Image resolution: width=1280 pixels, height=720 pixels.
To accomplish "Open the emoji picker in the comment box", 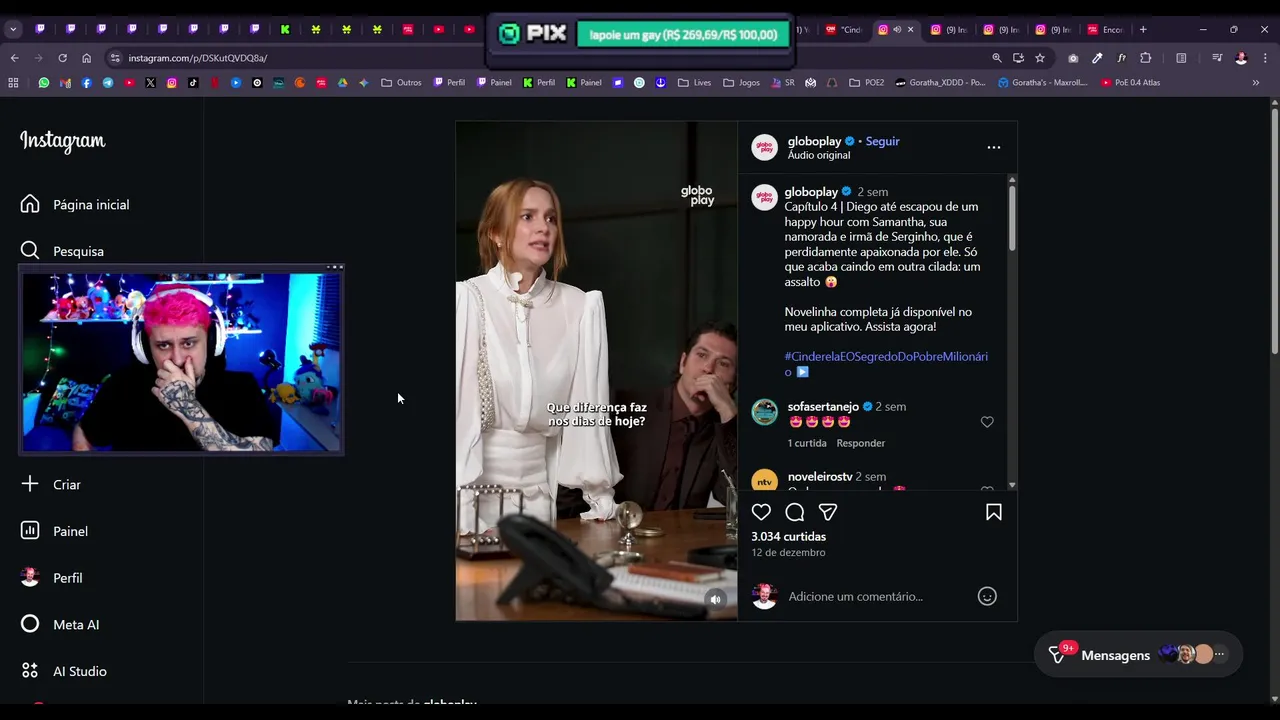I will pyautogui.click(x=987, y=596).
